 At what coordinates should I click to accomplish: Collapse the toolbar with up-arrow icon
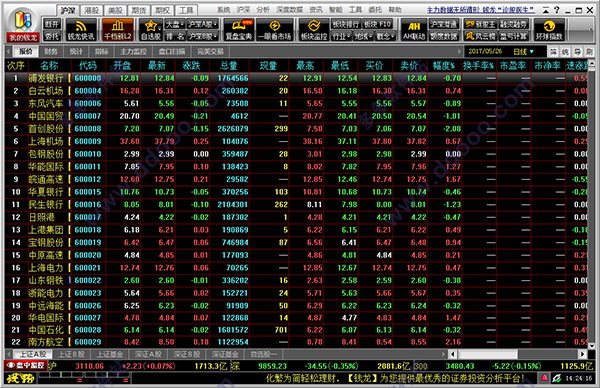tap(546, 10)
